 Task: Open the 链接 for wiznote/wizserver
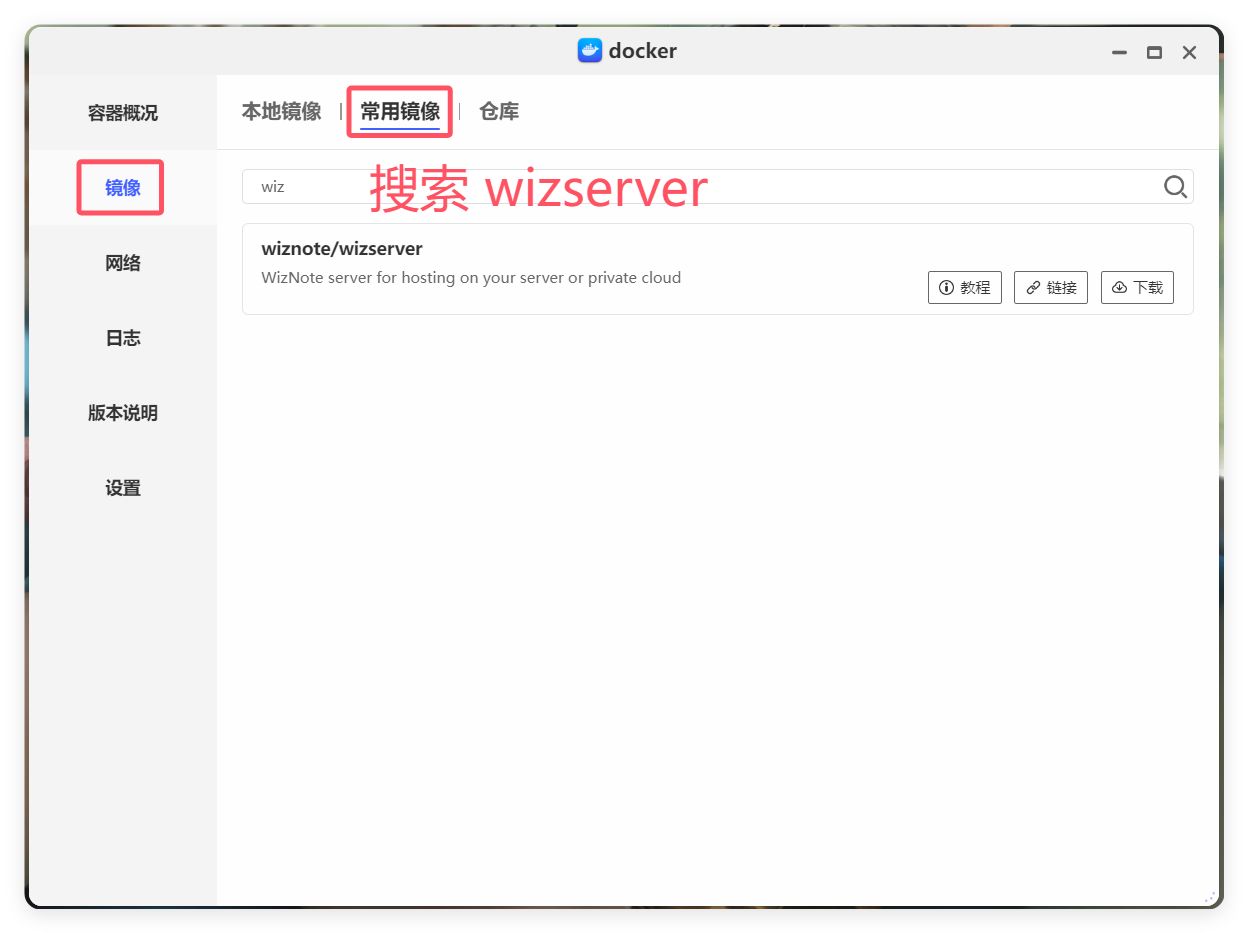point(1050,287)
